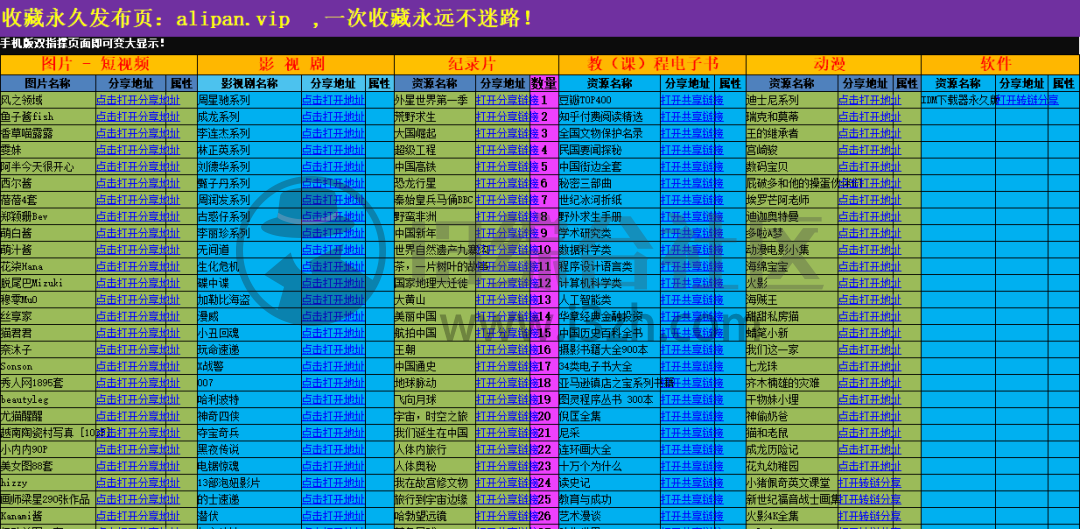Open the shared link for 读史记
The height and width of the screenshot is (529, 1080).
click(692, 482)
